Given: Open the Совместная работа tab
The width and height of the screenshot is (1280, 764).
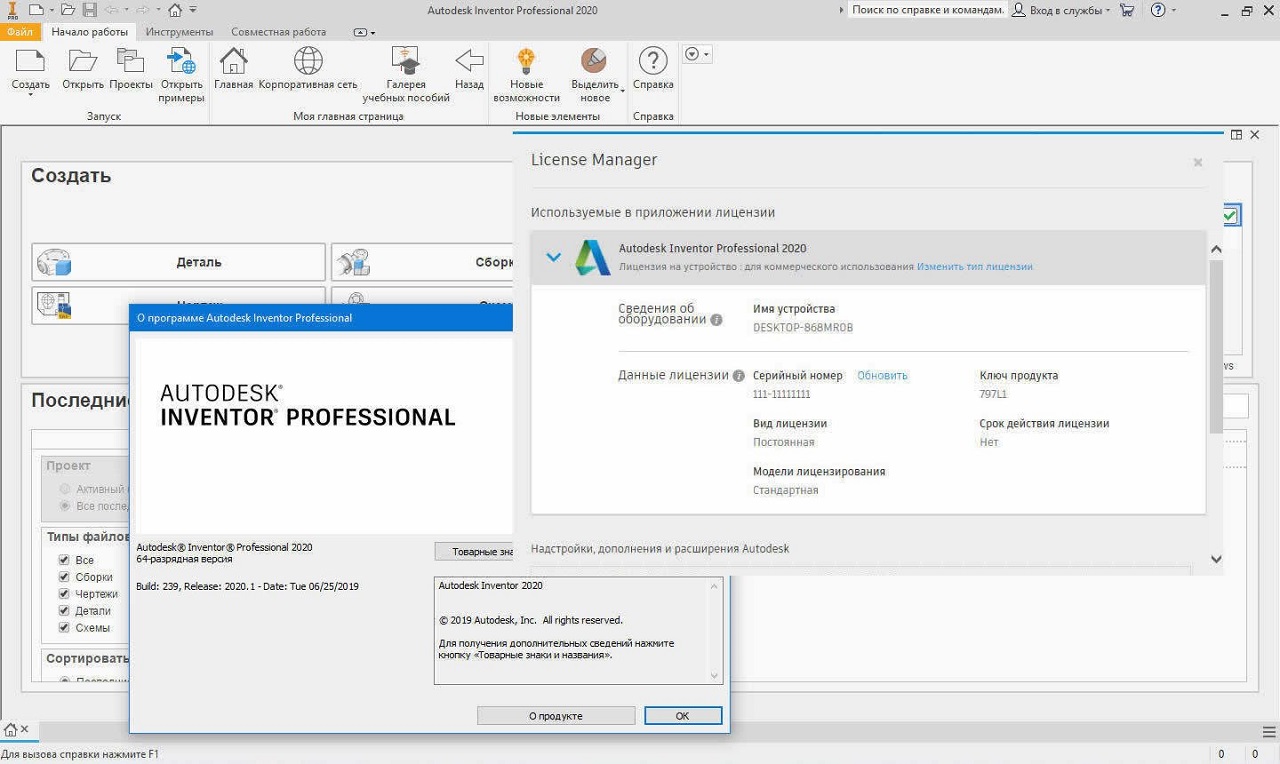Looking at the screenshot, I should pyautogui.click(x=278, y=32).
